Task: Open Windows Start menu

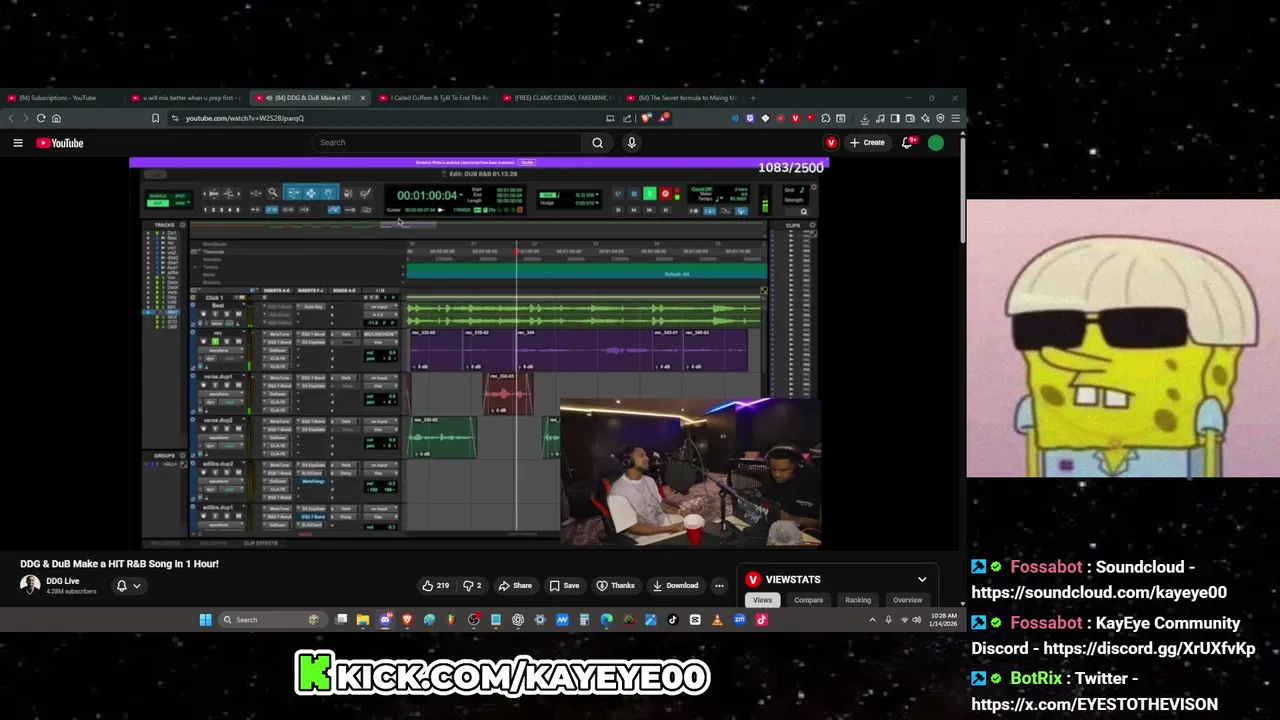Action: (x=205, y=620)
